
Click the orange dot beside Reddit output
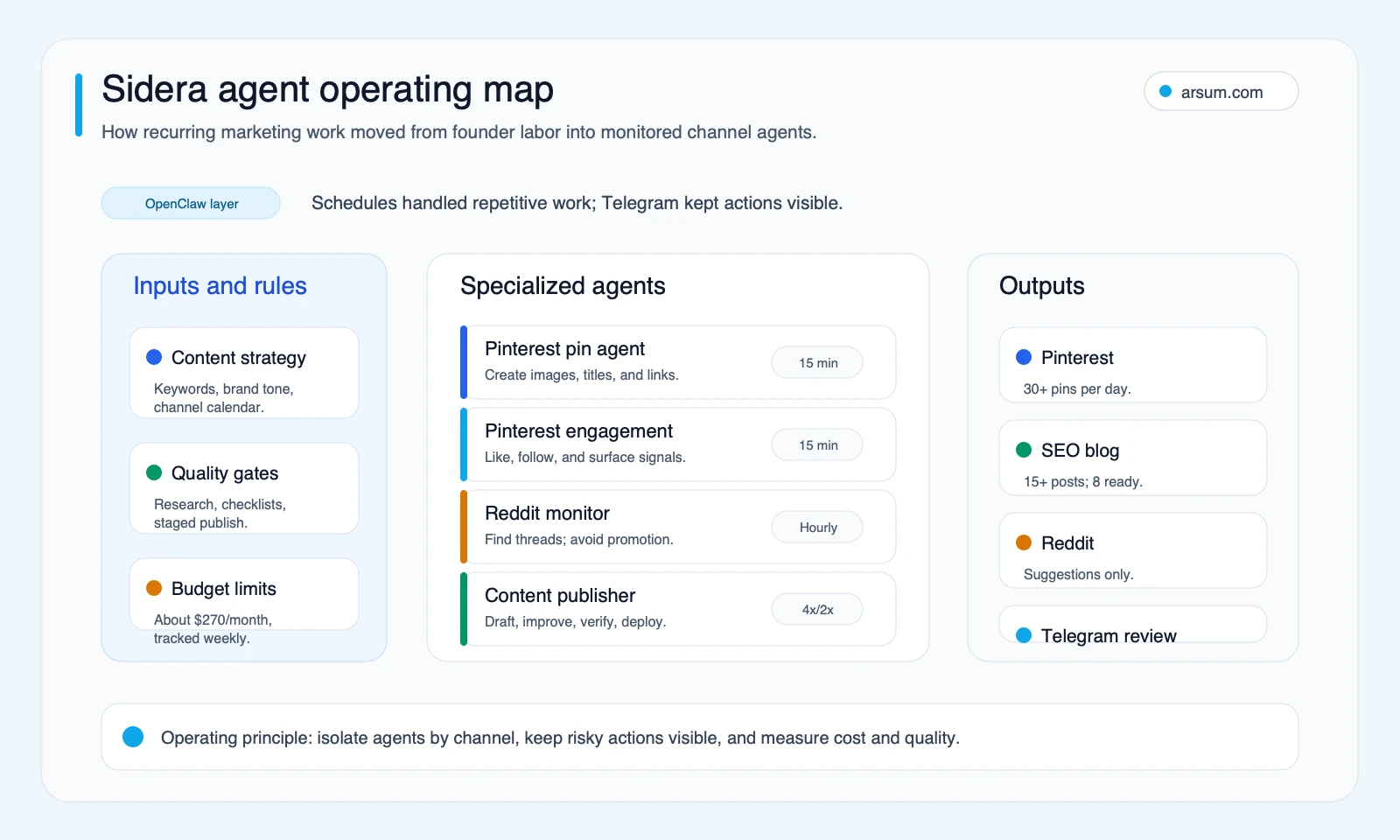[1024, 542]
